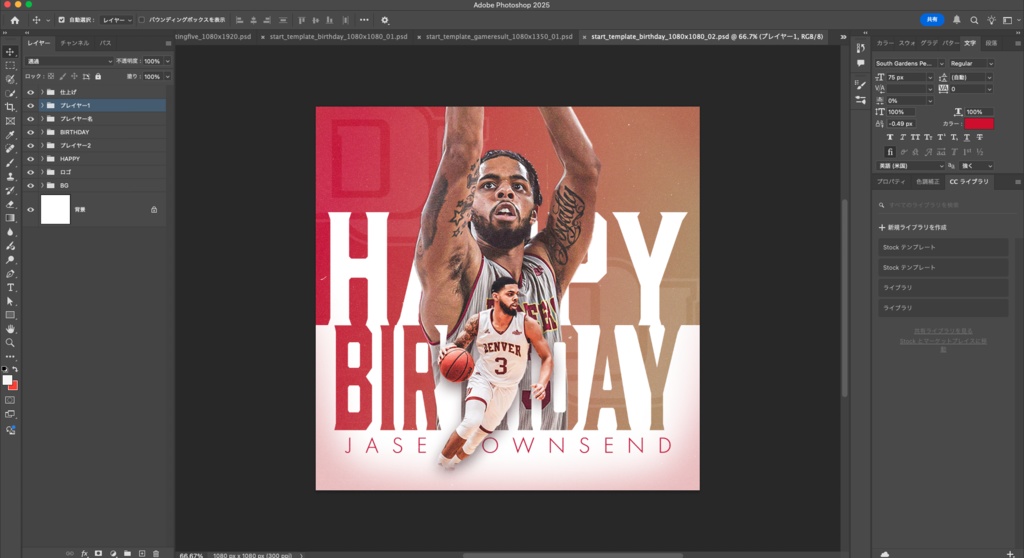1024x558 pixels.
Task: Switch to the パス tab
Action: click(x=105, y=43)
